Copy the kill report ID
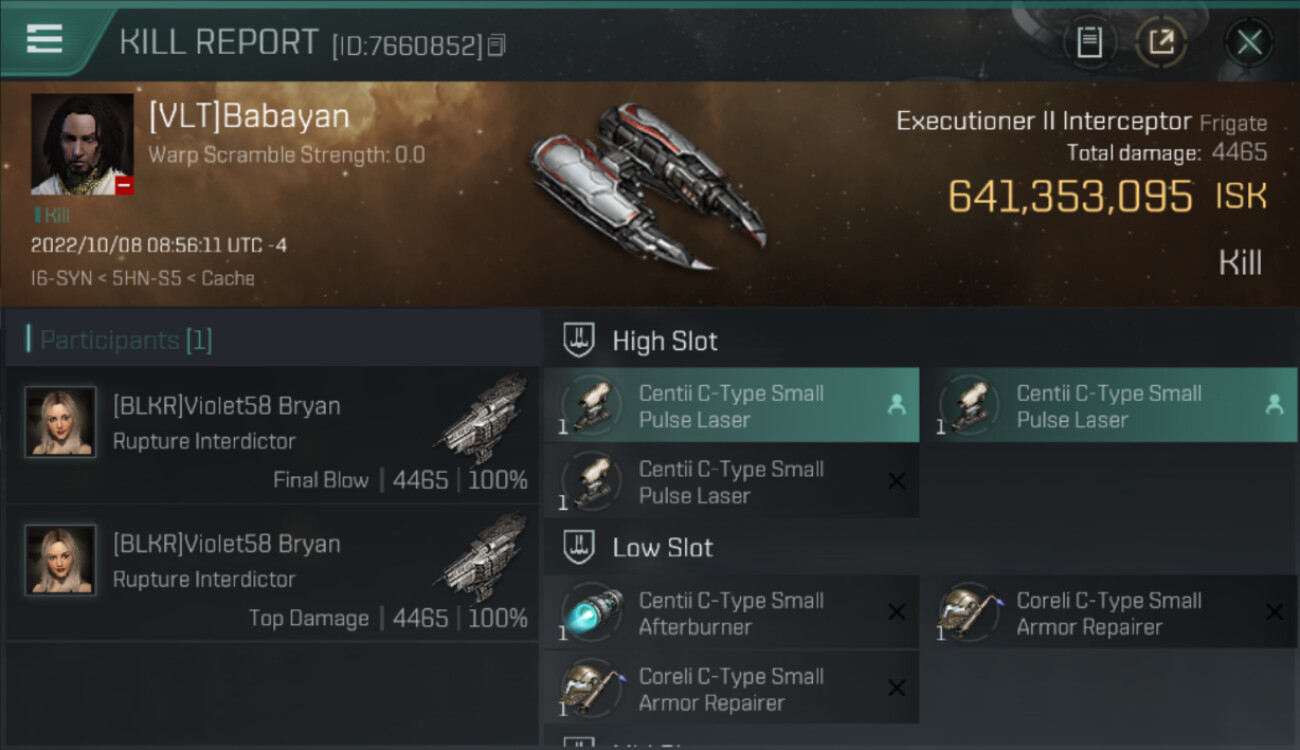 [x=497, y=45]
